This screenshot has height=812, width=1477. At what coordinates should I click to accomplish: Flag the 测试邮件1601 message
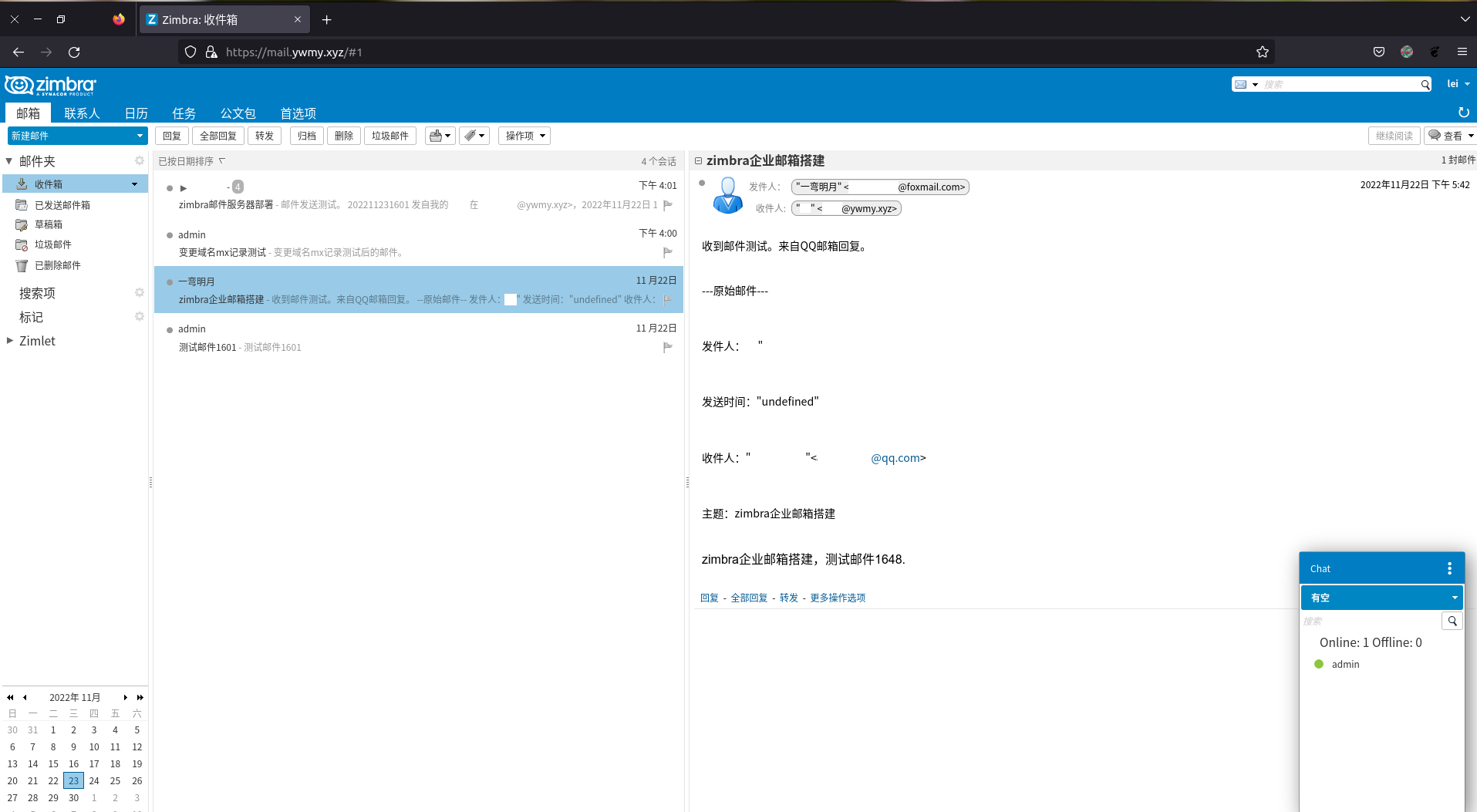(668, 347)
